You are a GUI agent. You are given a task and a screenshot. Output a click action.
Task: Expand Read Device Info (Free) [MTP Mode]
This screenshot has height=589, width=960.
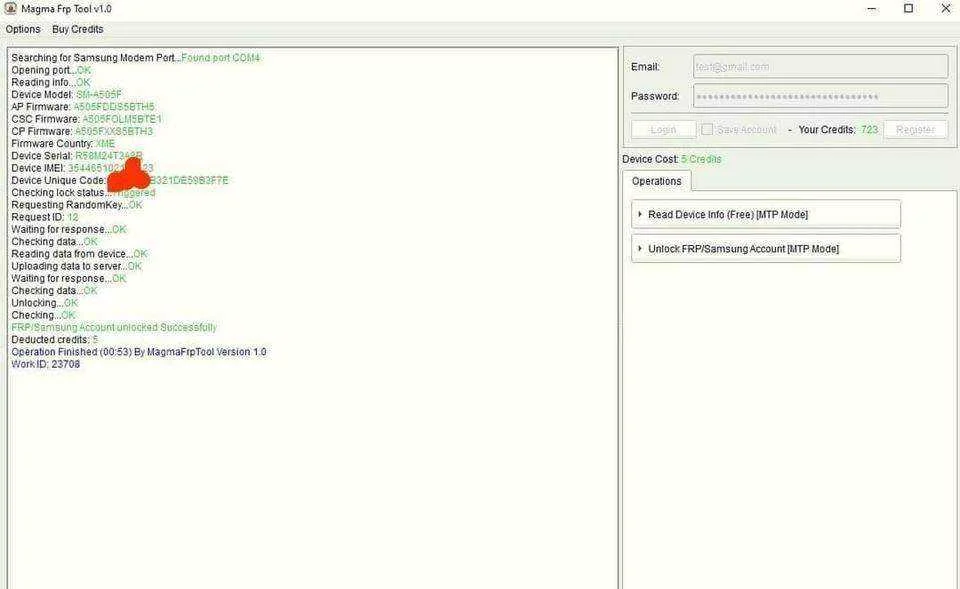point(766,214)
